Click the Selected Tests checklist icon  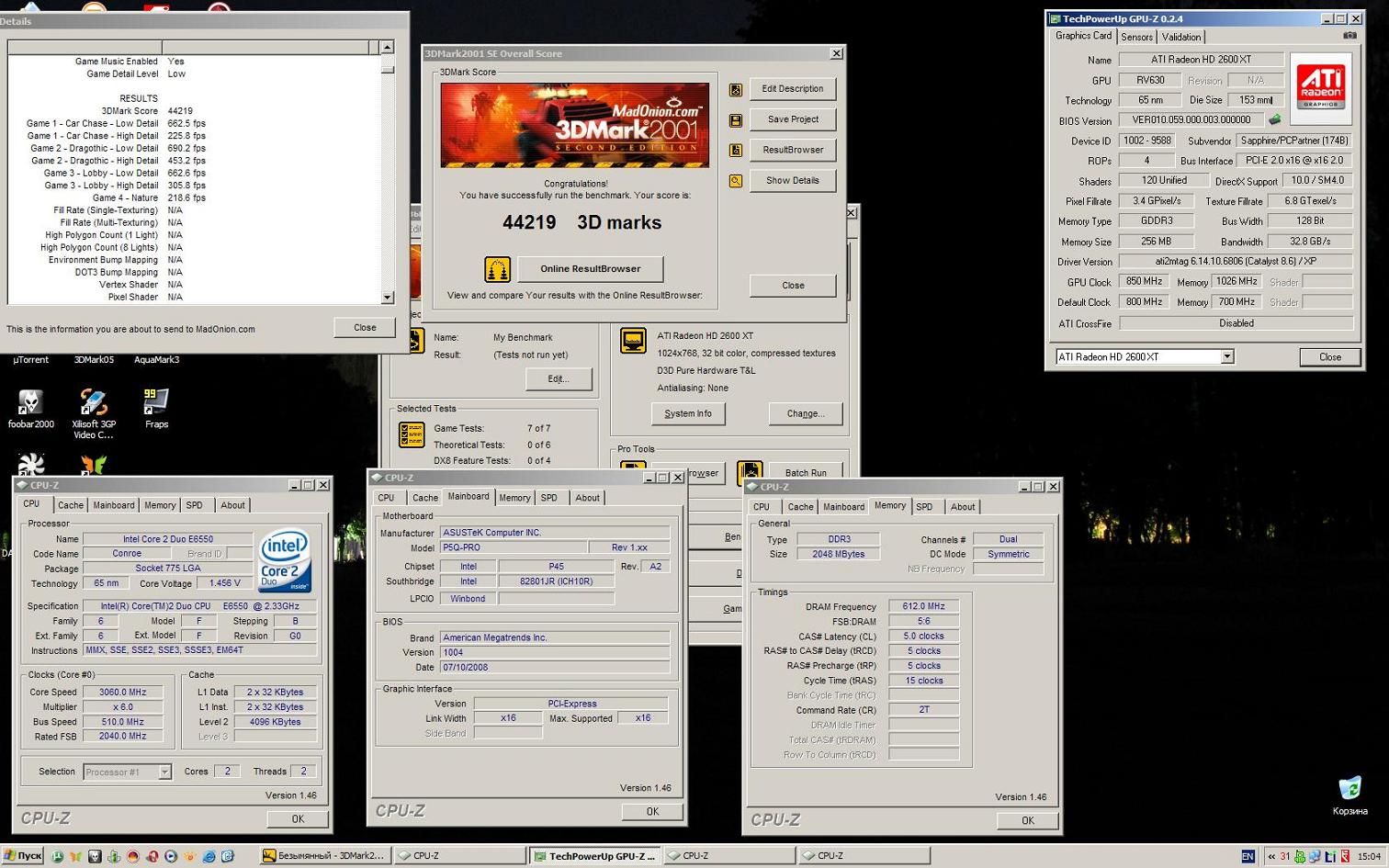tap(411, 434)
